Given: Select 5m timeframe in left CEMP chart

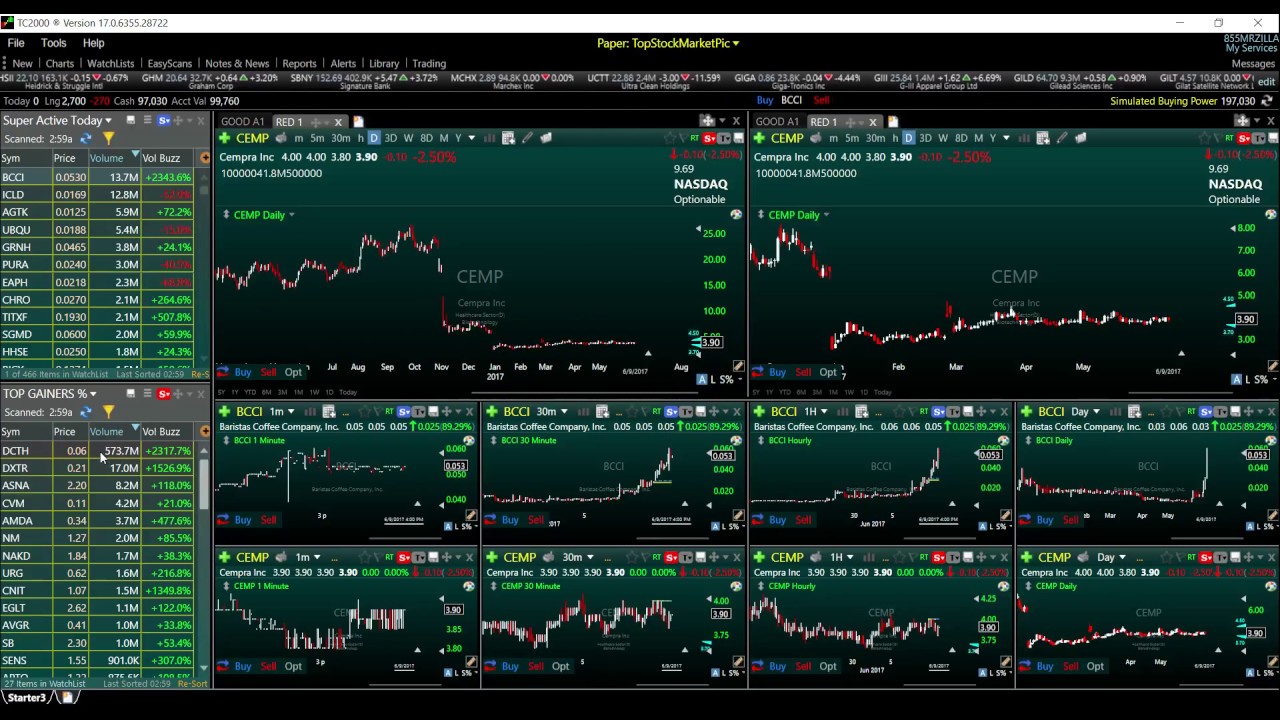Looking at the screenshot, I should point(317,138).
